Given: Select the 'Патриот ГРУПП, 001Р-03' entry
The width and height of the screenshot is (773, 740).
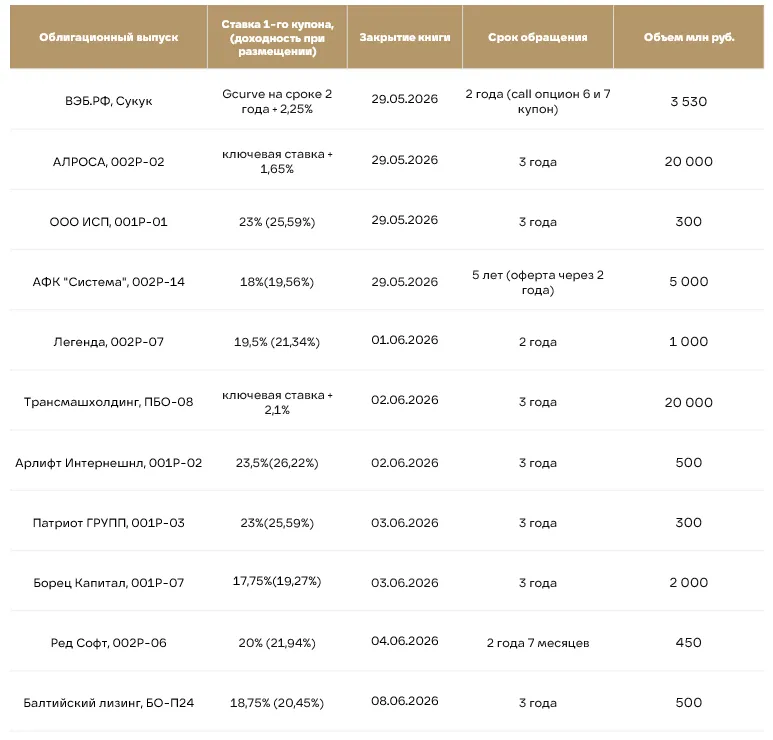Looking at the screenshot, I should (108, 523).
